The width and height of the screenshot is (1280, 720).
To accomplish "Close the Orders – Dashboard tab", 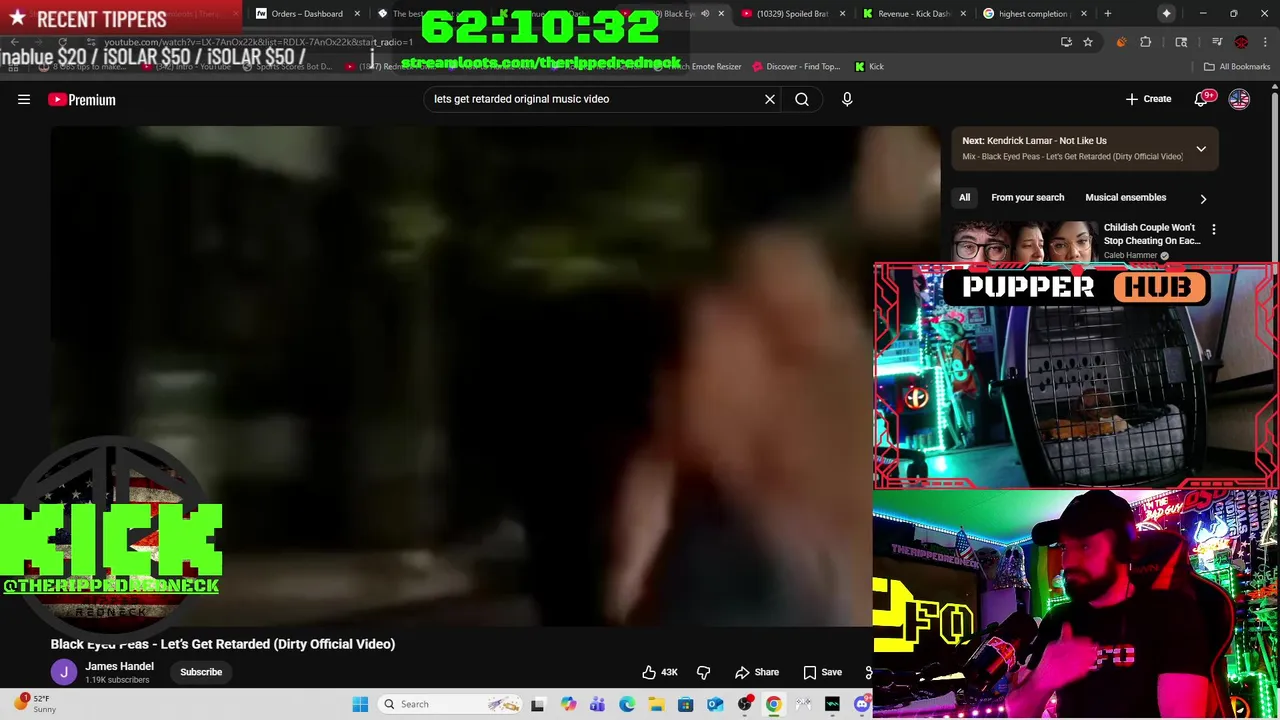I will coord(357,13).
